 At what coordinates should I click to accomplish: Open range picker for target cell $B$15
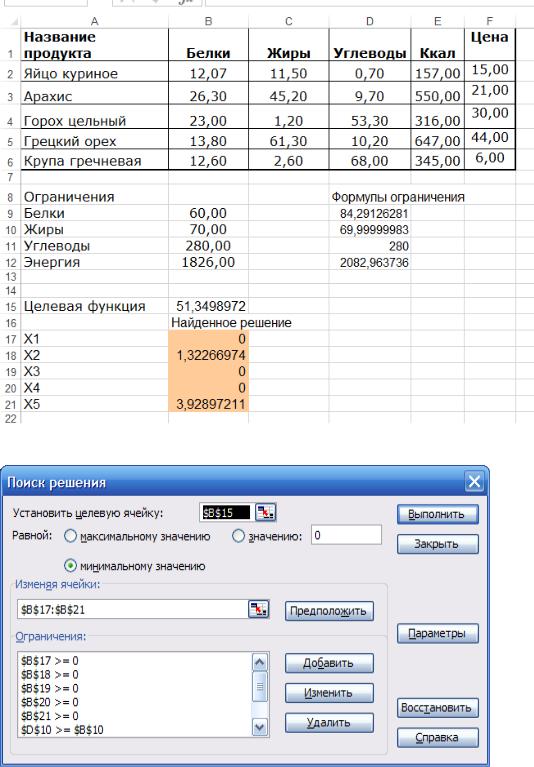(x=265, y=512)
